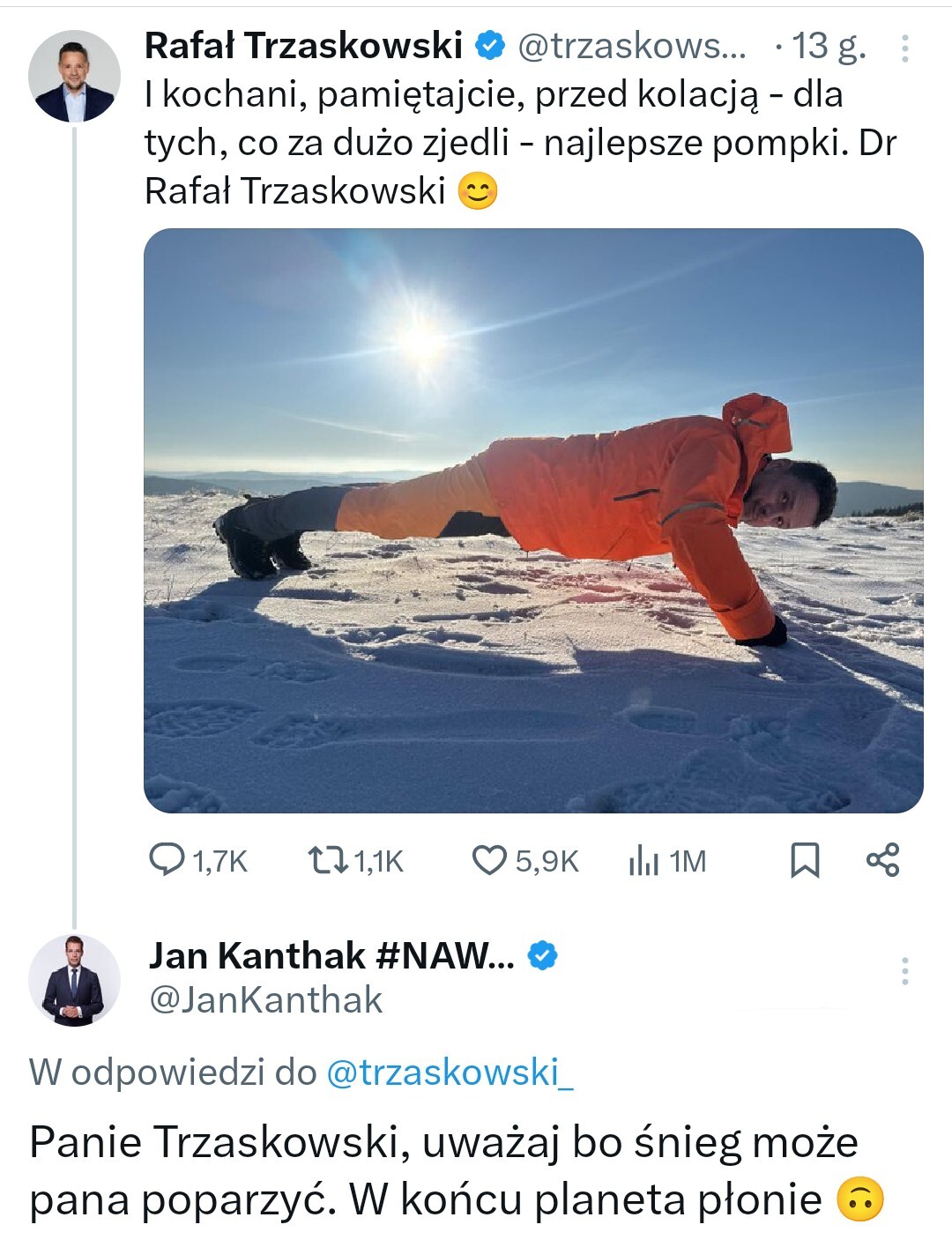Click the Jan Kanthak #NAW... display name
Viewport: 952px width, 1247px height.
[x=331, y=955]
